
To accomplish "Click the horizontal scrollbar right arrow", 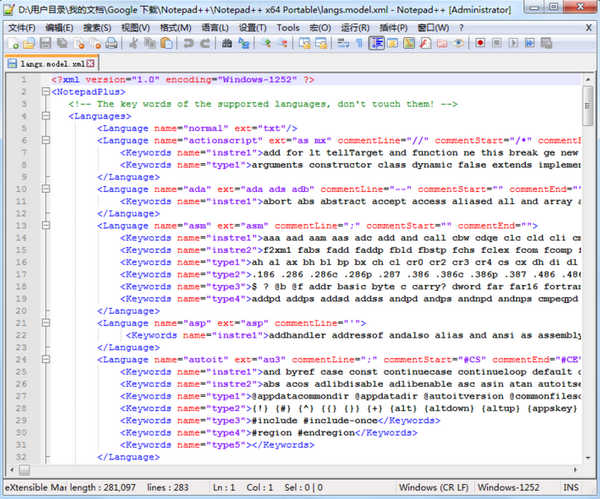I will pos(575,469).
